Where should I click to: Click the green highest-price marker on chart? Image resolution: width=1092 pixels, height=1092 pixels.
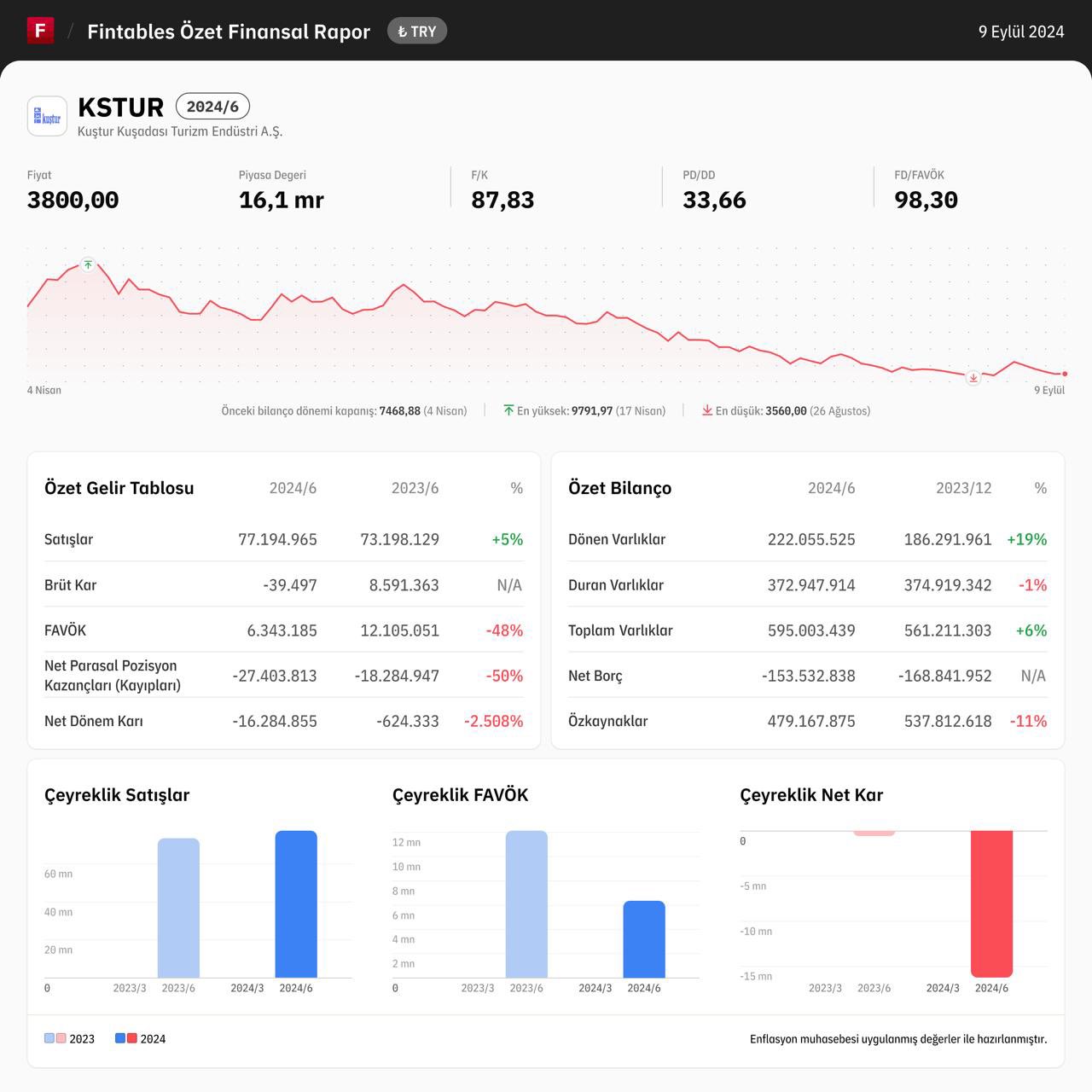(88, 264)
